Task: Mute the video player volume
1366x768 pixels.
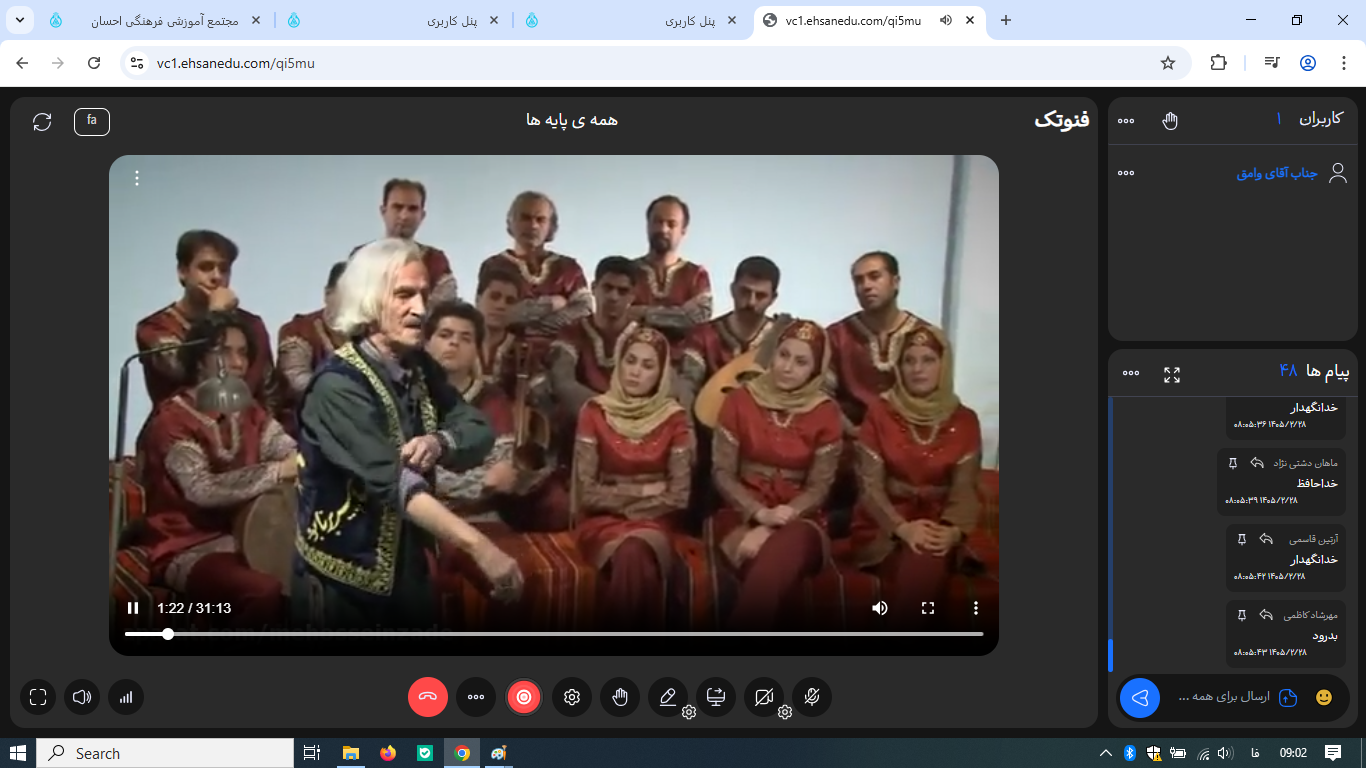Action: 880,608
